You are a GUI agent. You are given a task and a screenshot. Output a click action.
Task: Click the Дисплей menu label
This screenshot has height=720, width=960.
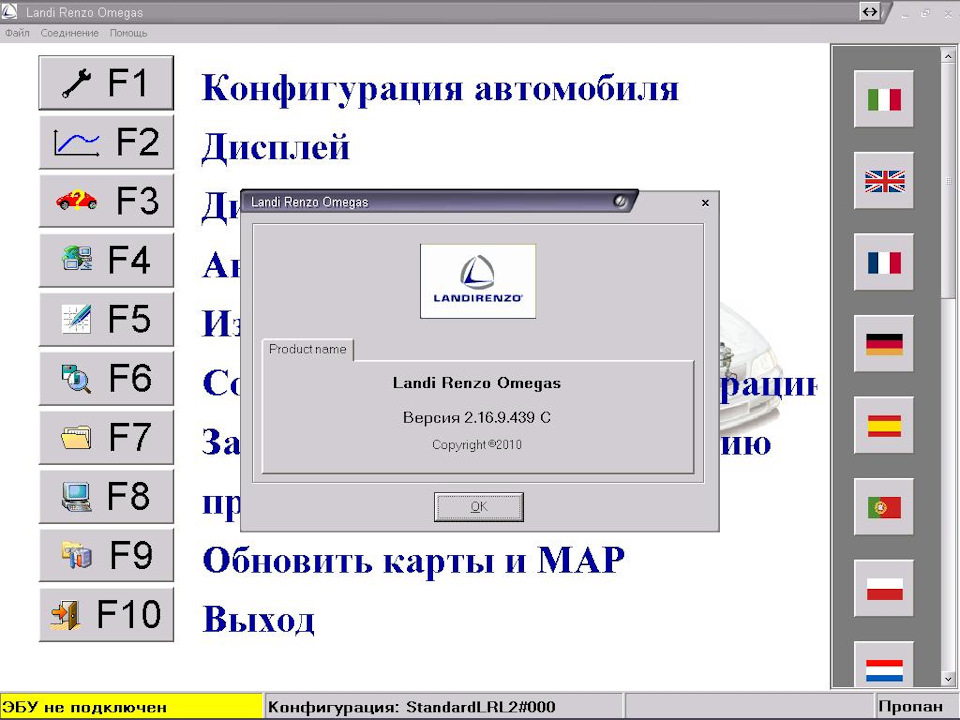[276, 147]
